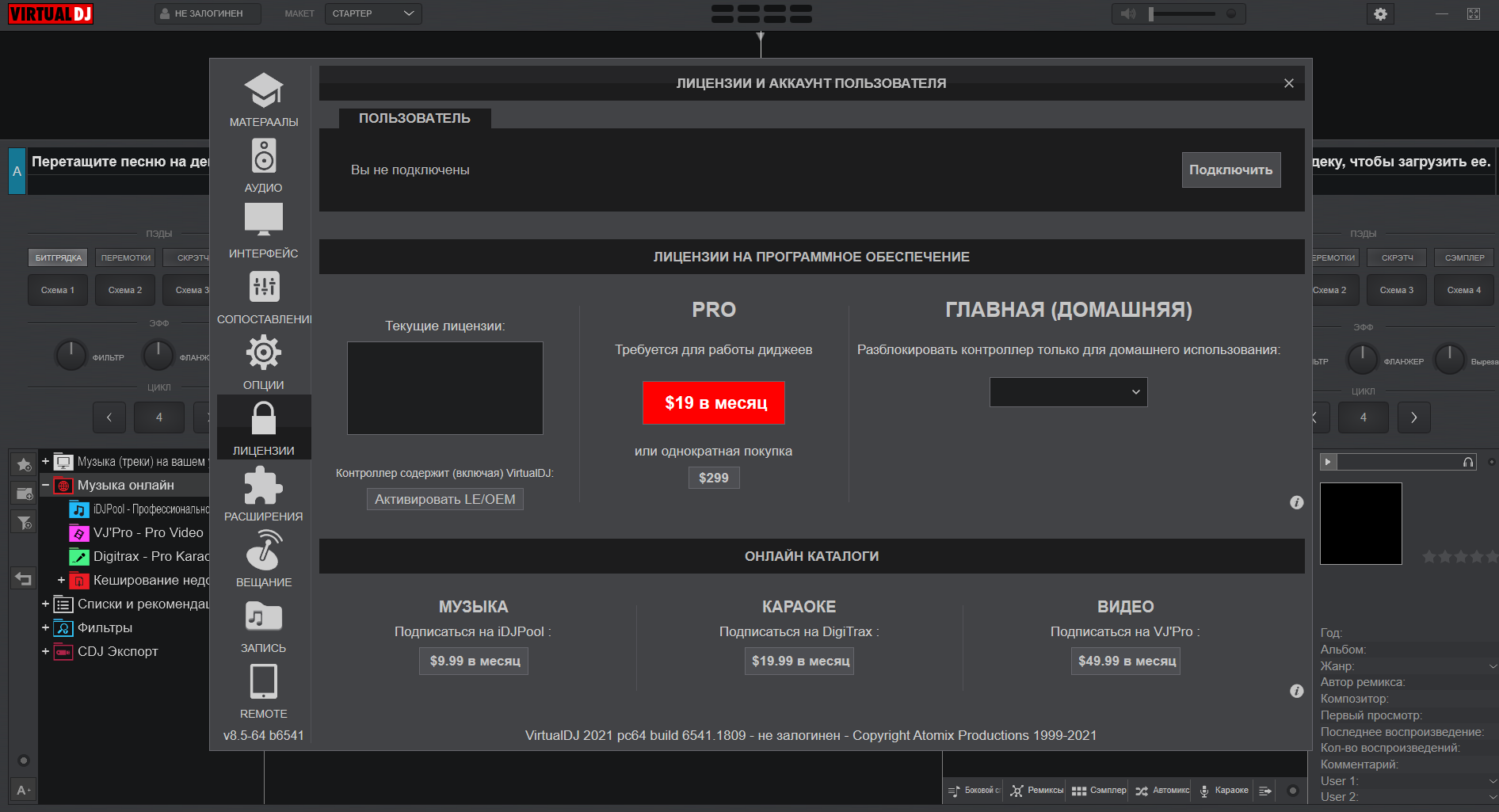Screen dimensions: 1499x812
Task: Expand the Музыка (треки) folder
Action: pos(45,461)
